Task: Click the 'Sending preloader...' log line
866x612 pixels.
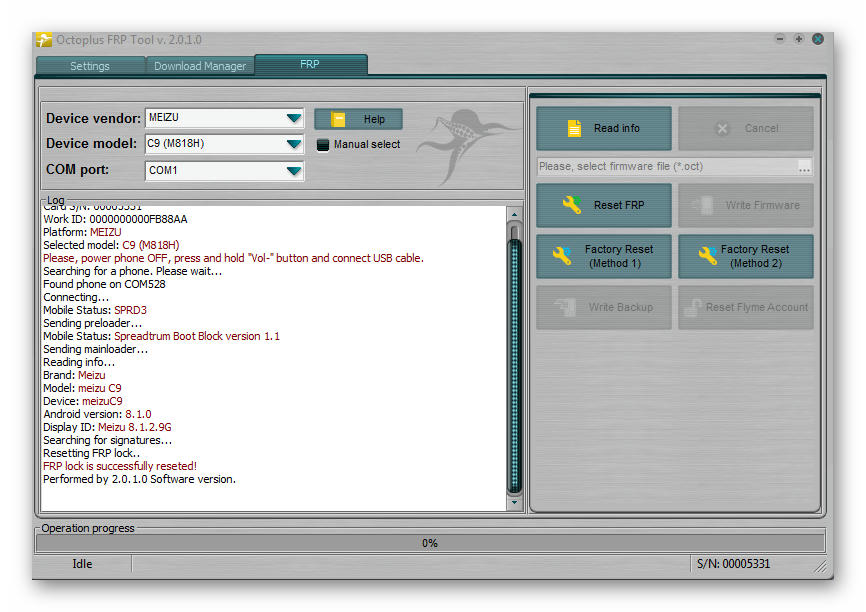Action: (92, 324)
